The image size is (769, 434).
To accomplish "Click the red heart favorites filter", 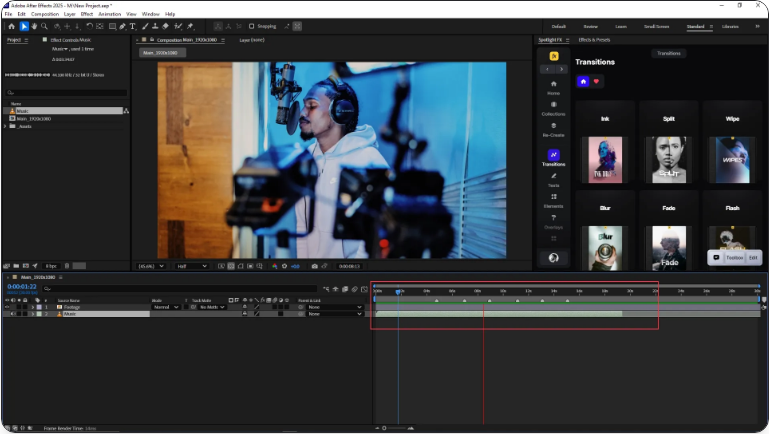I will coord(597,81).
